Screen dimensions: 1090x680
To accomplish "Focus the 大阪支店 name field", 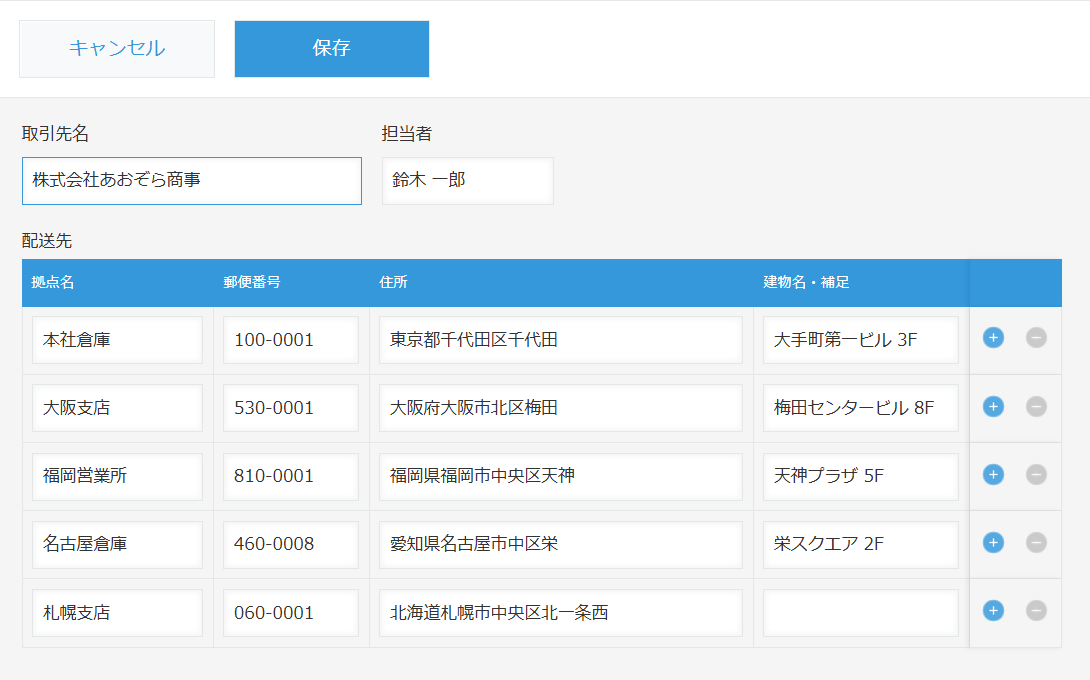I will click(117, 408).
